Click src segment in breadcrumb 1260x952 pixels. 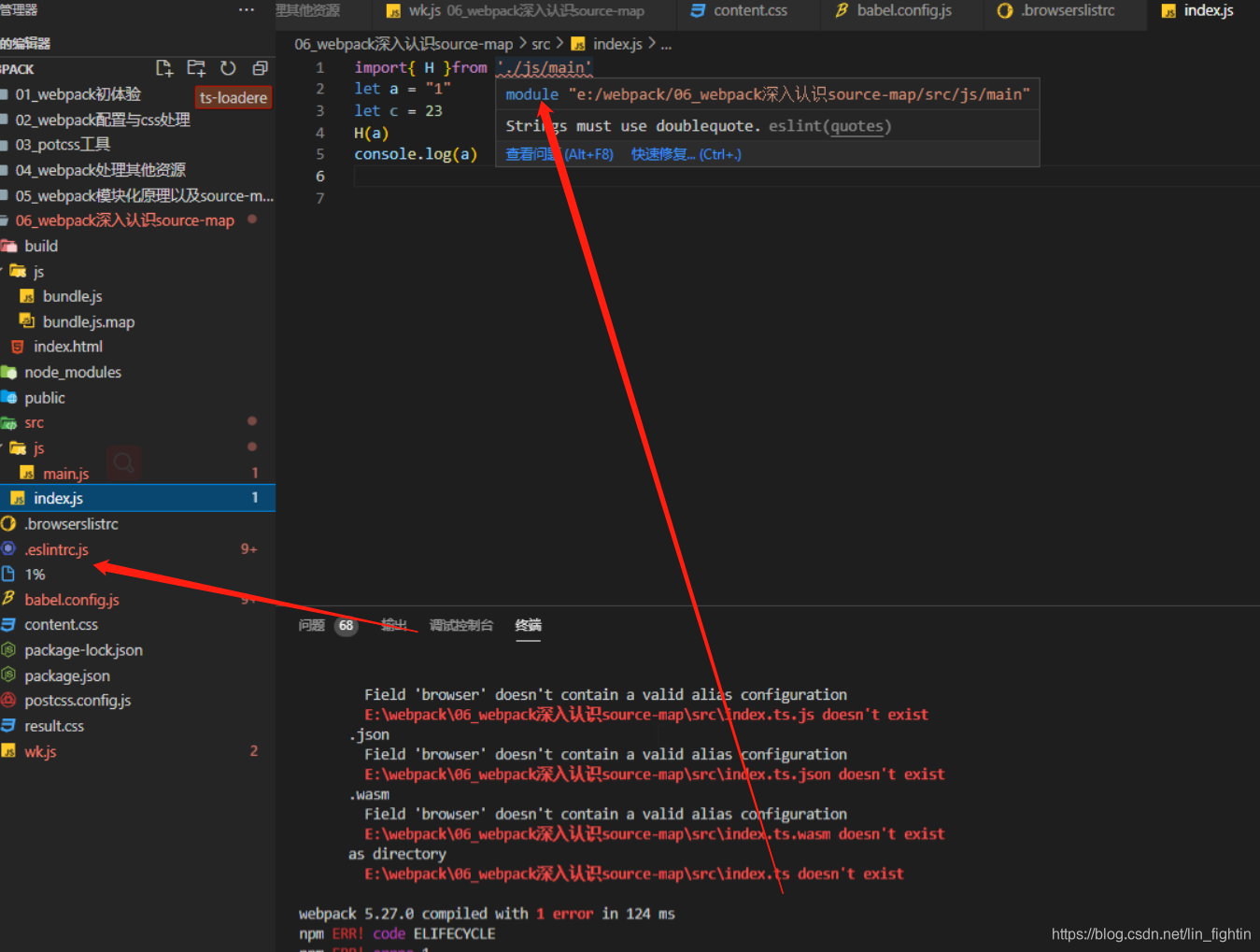(x=541, y=44)
